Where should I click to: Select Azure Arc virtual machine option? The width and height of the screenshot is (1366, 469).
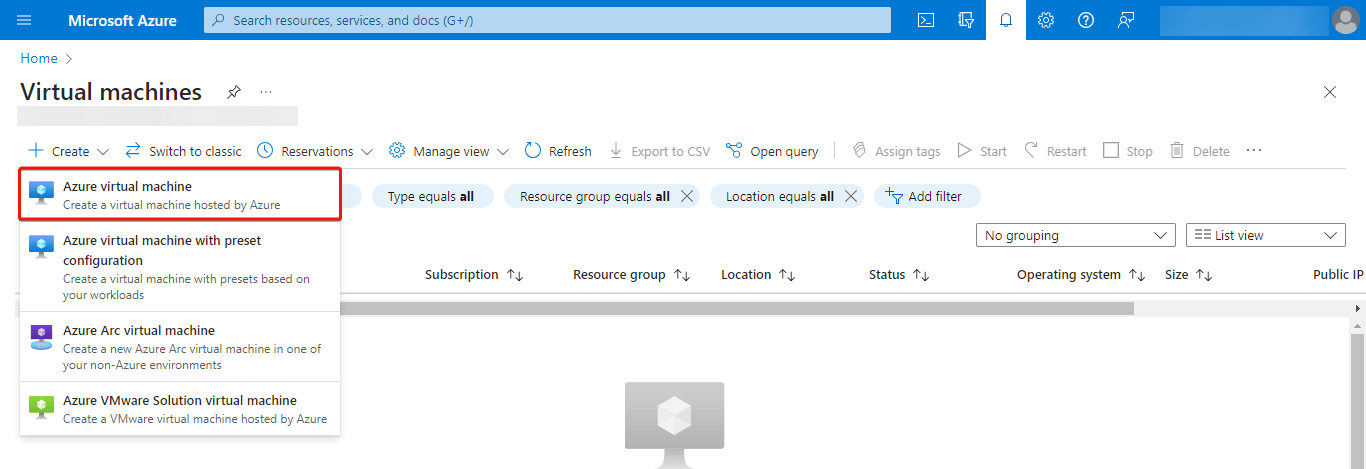tap(180, 346)
